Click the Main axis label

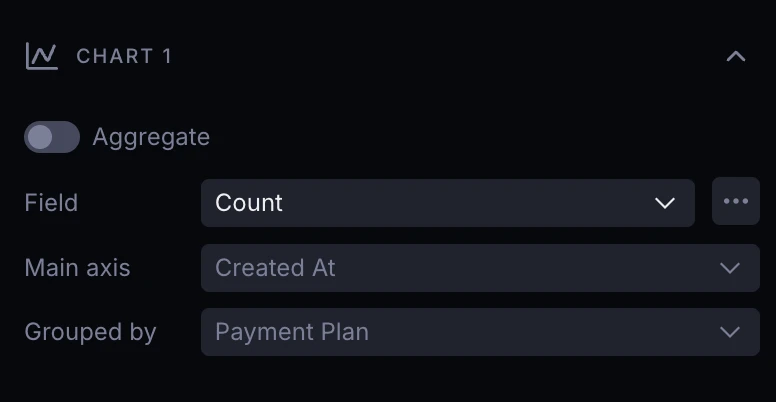tap(77, 268)
